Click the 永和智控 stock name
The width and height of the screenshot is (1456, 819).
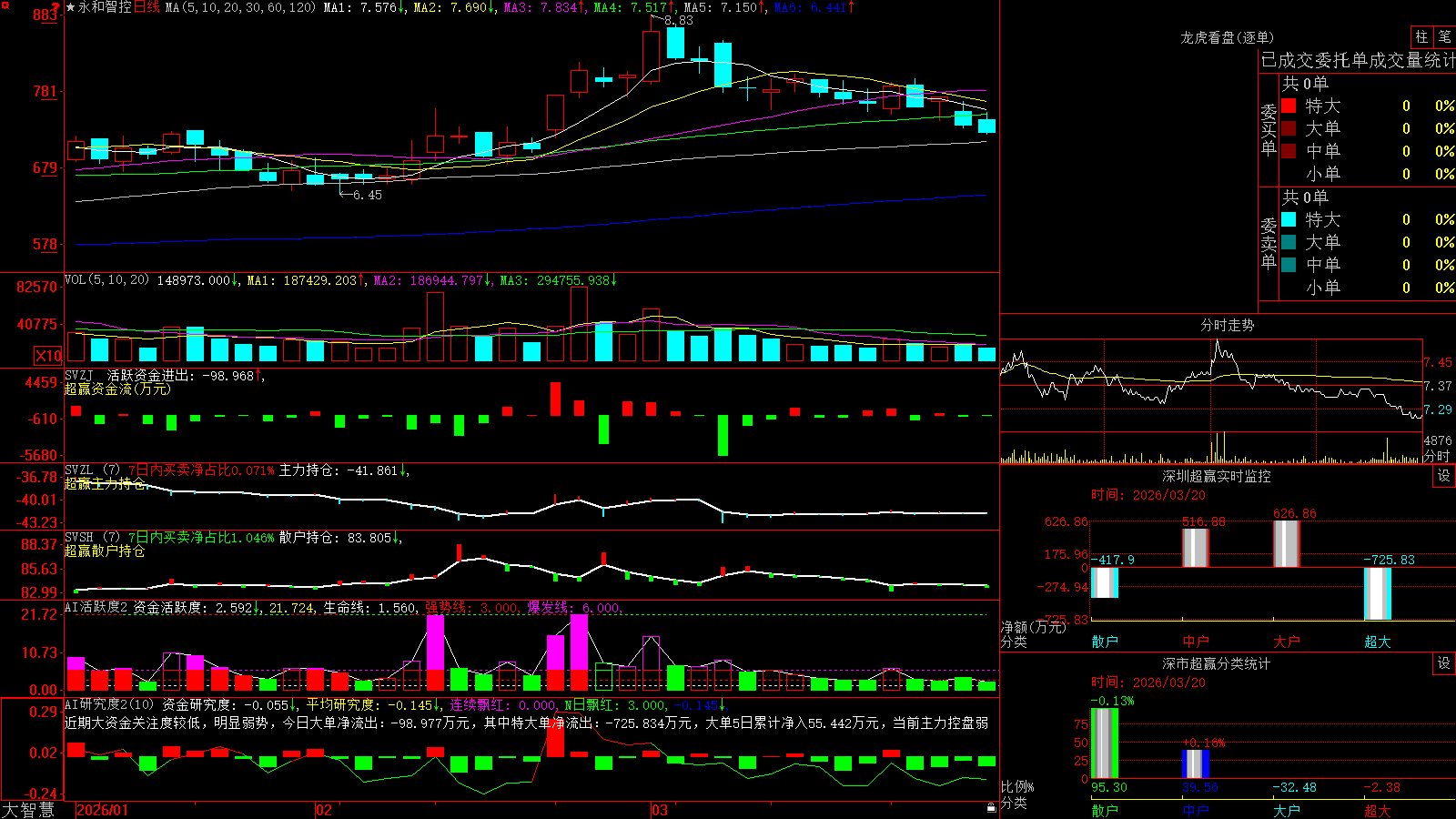105,7
